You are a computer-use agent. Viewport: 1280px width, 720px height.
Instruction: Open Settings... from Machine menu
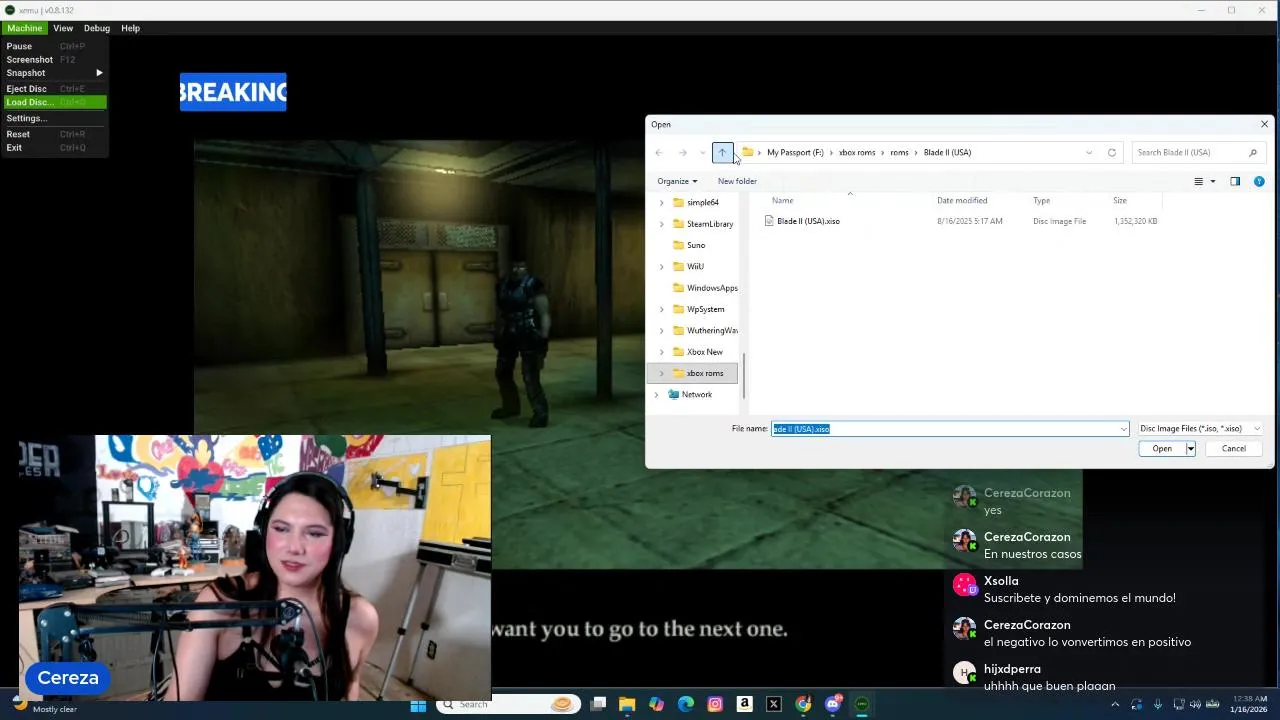click(x=54, y=118)
